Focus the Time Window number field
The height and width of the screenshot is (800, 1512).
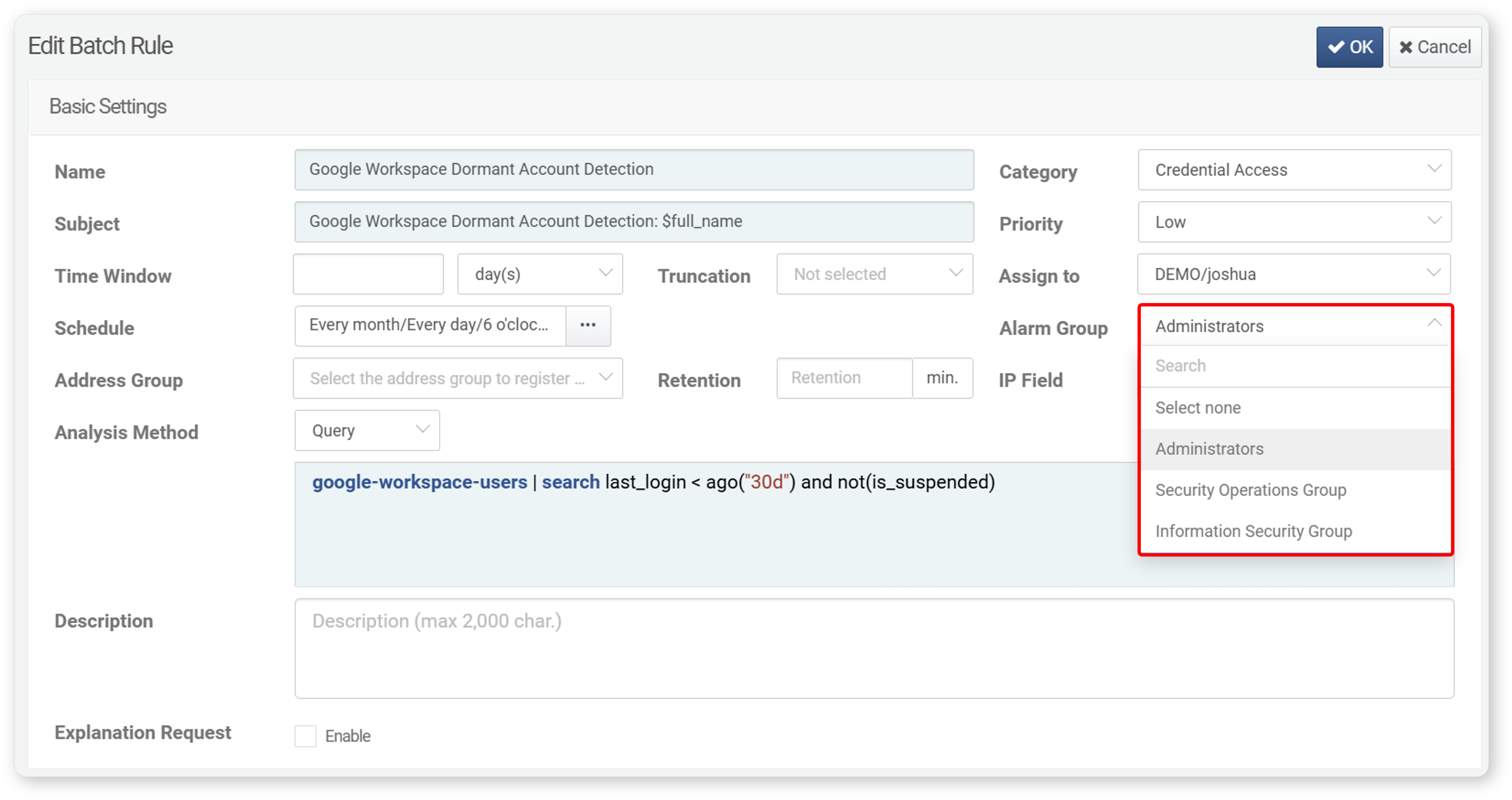pos(368,274)
